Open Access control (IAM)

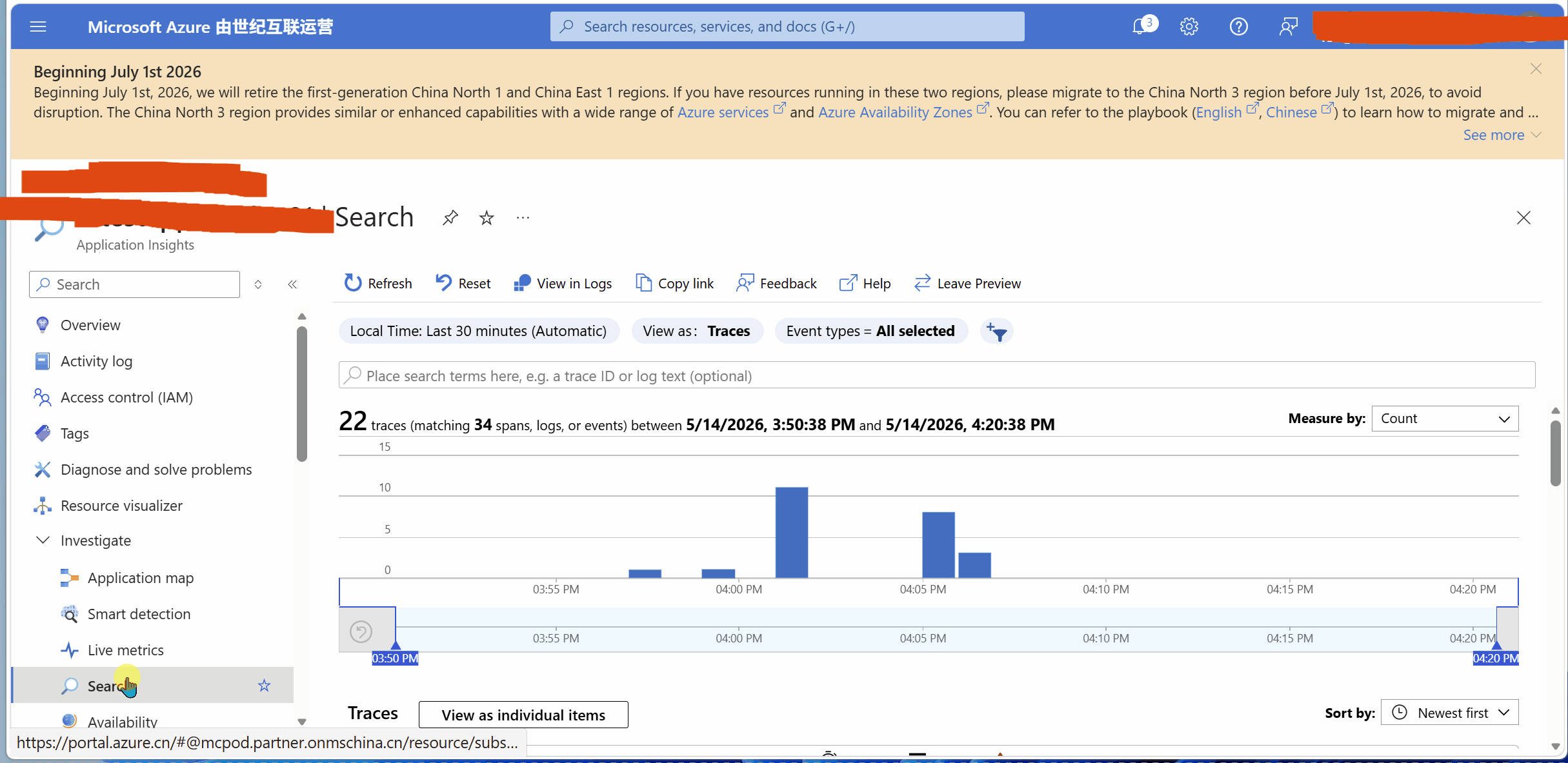(x=126, y=397)
